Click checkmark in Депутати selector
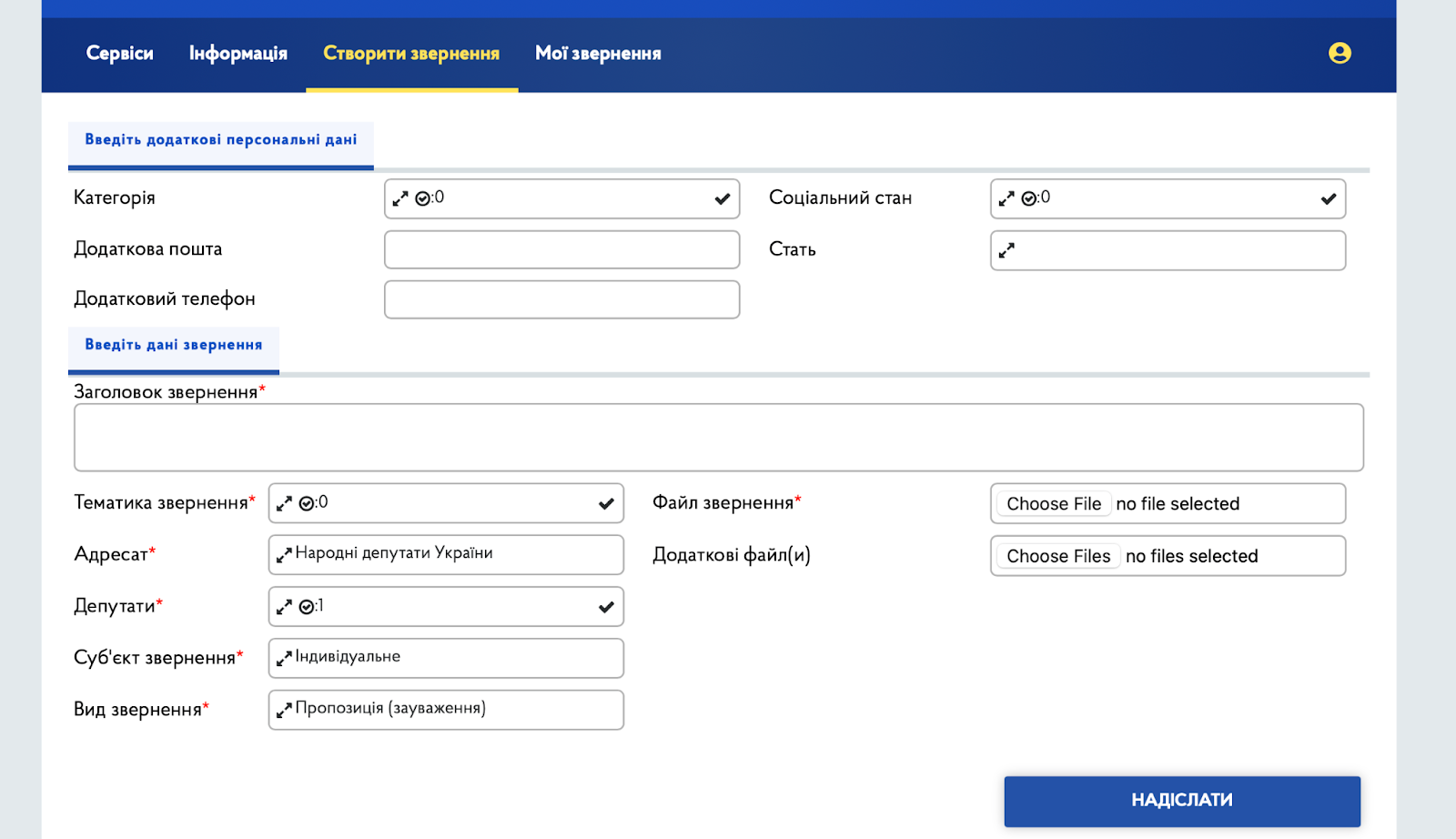This screenshot has width=1456, height=839. click(x=606, y=607)
